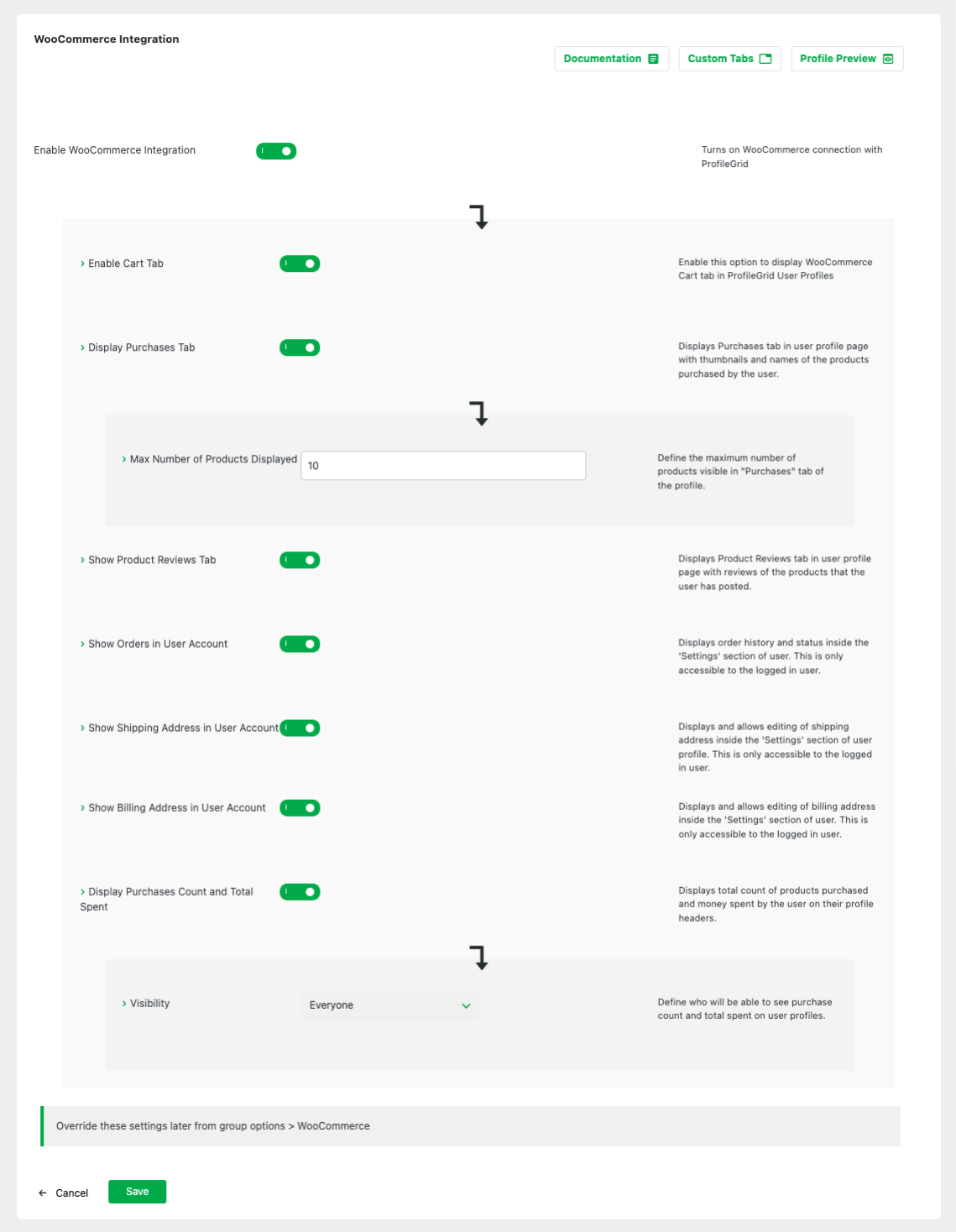This screenshot has width=956, height=1232.
Task: Click the back arrow beside Cancel
Action: point(43,1193)
